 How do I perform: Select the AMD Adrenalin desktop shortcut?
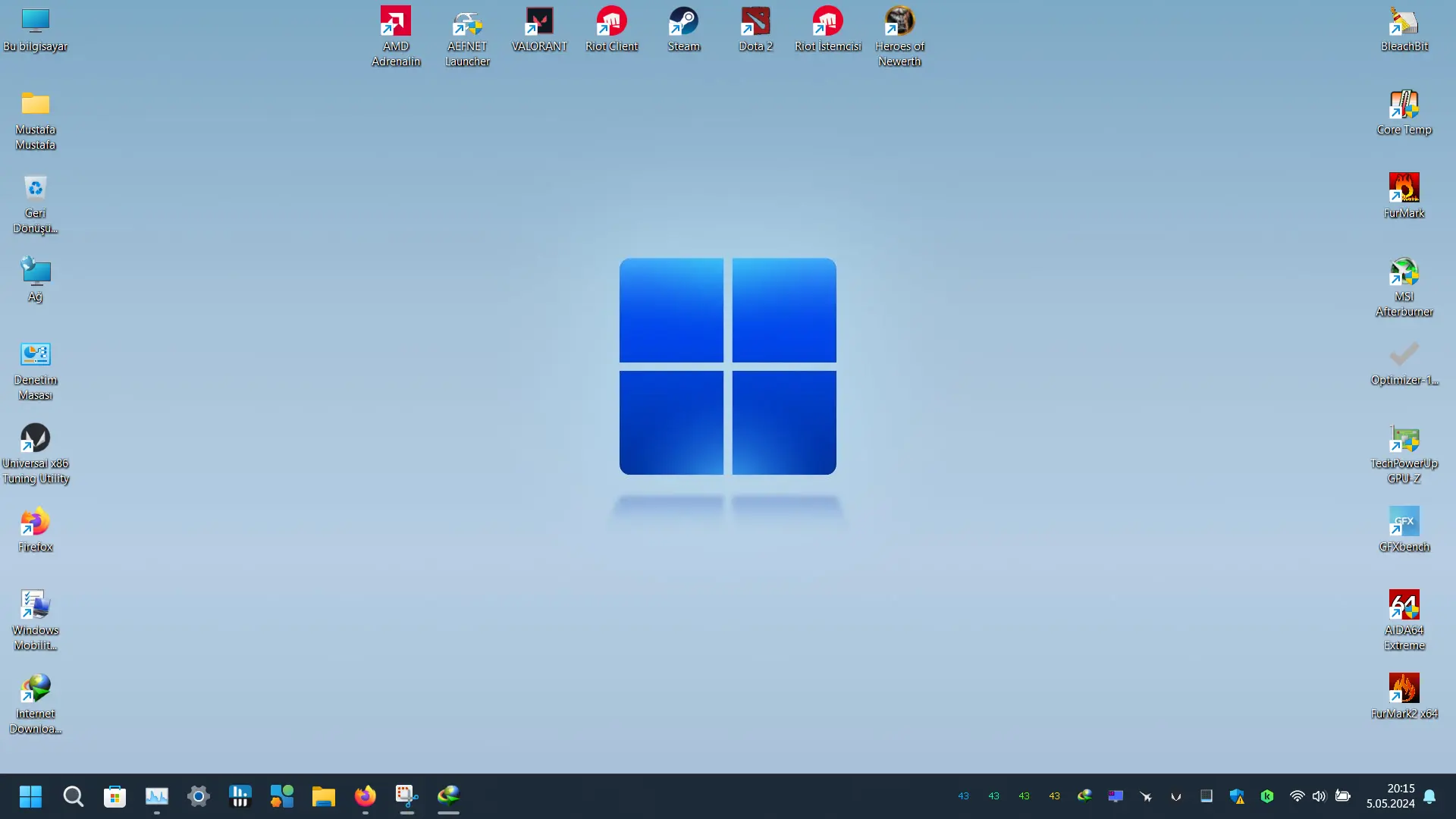(395, 36)
